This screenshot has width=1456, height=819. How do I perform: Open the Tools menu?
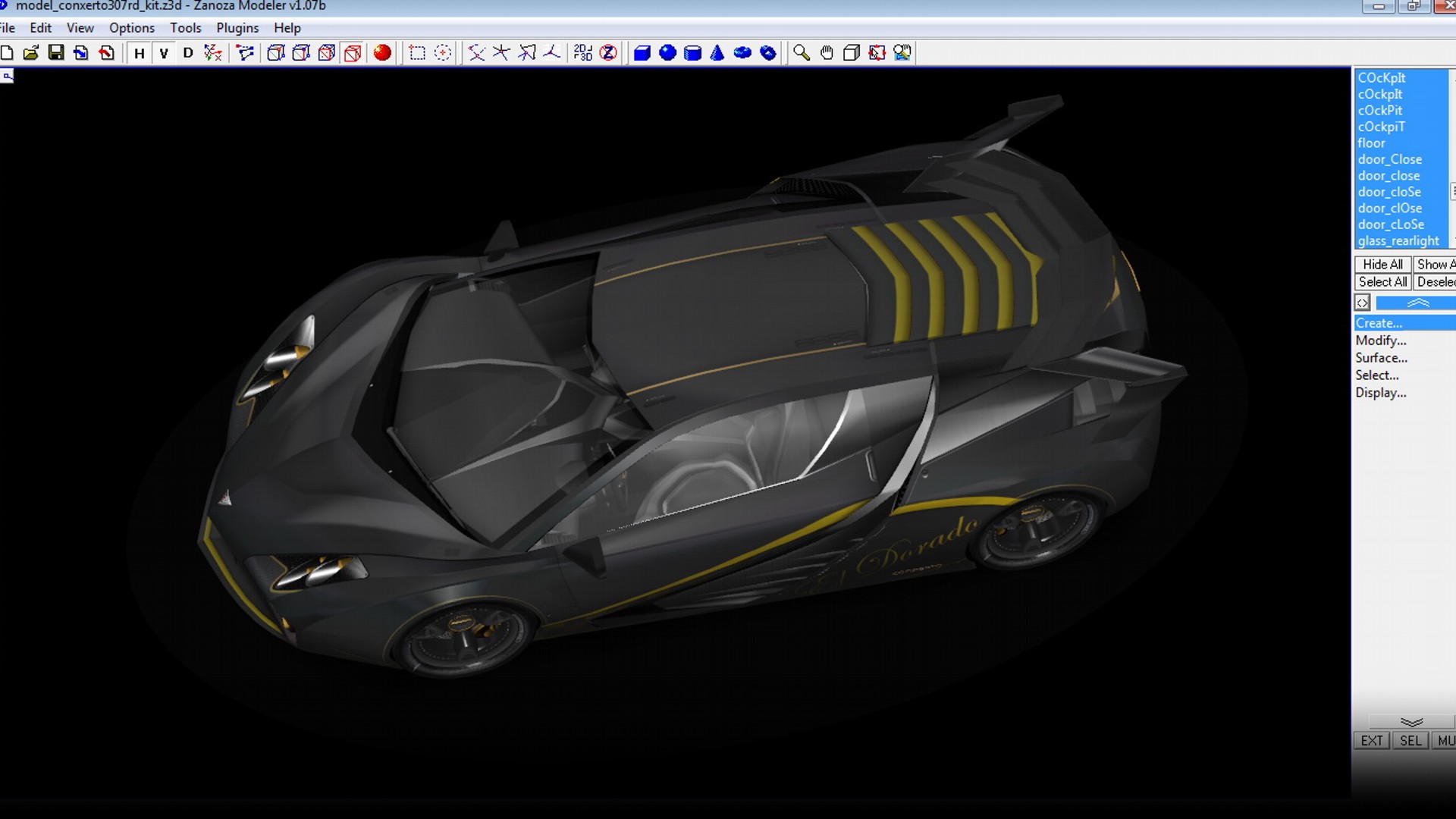185,28
